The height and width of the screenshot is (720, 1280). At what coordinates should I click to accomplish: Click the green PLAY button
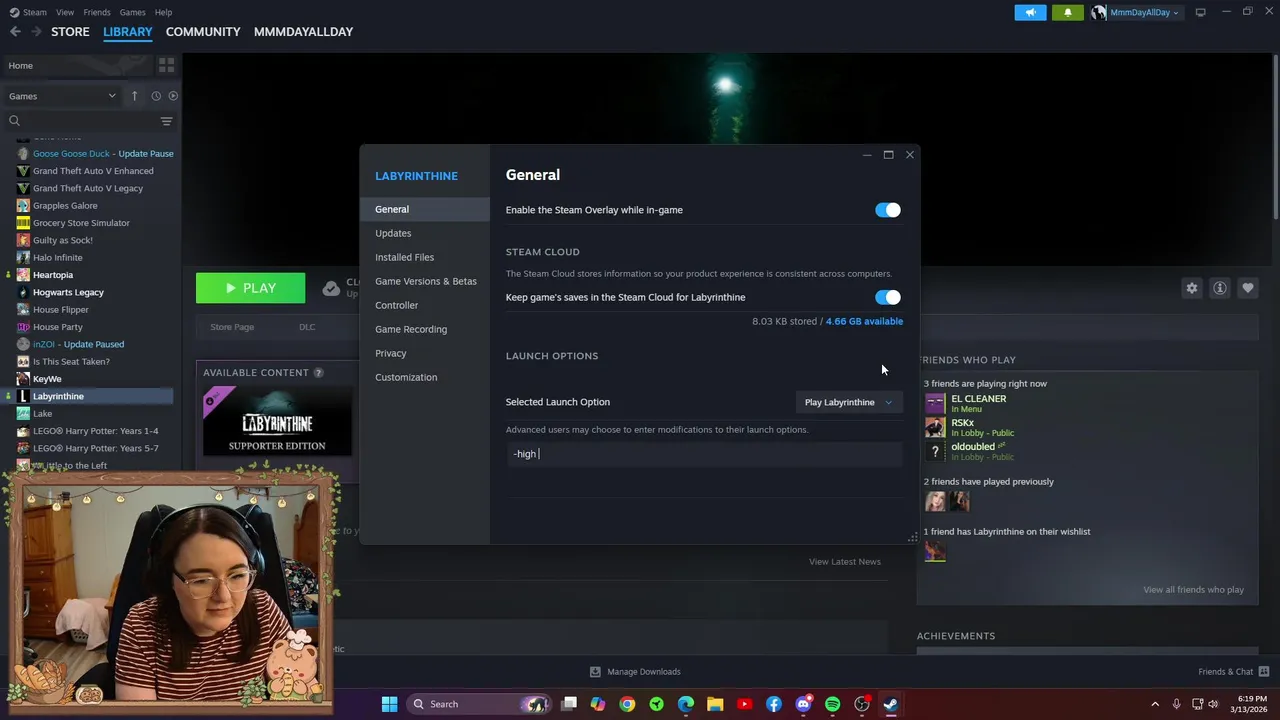(250, 288)
